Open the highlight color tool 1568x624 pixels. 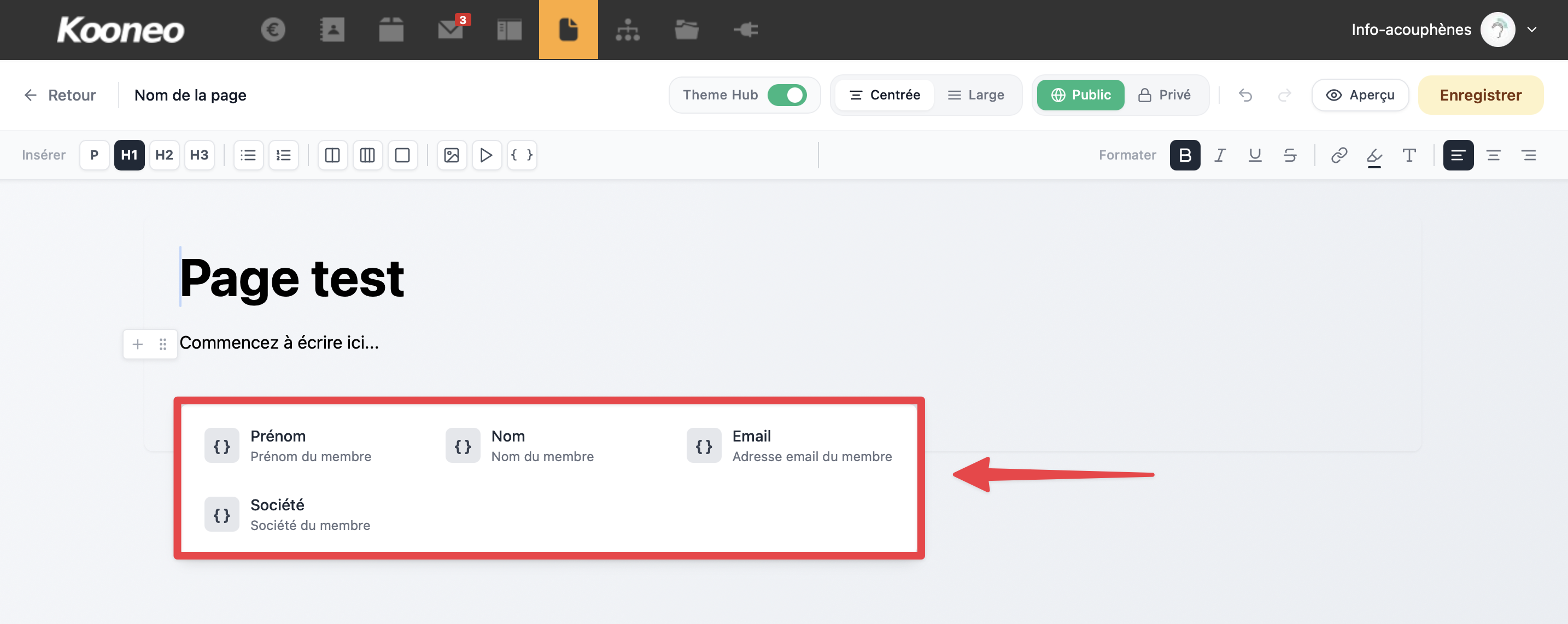[1374, 155]
